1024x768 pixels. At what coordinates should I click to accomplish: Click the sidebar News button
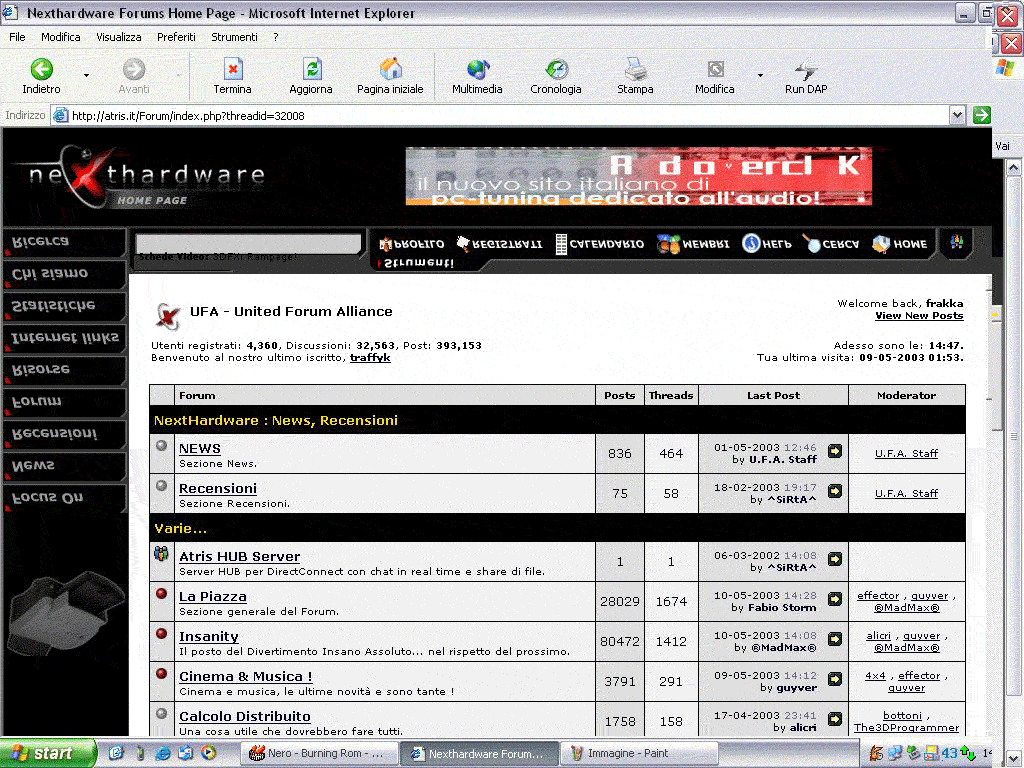64,466
